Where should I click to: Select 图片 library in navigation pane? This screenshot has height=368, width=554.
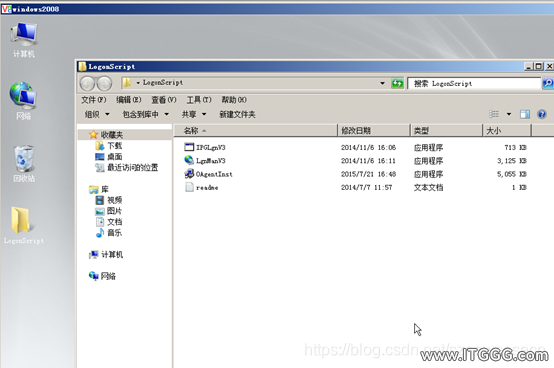[x=109, y=211]
